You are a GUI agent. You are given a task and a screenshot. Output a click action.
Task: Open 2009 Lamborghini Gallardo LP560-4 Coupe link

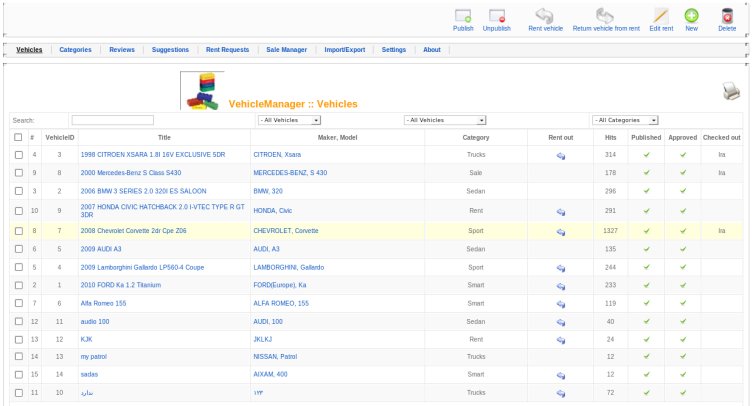point(142,267)
